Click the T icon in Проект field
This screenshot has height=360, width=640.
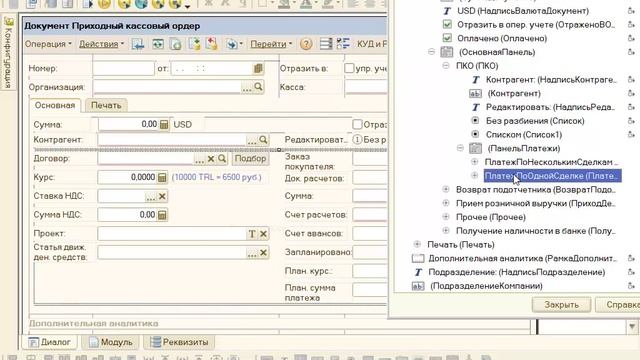pos(252,234)
